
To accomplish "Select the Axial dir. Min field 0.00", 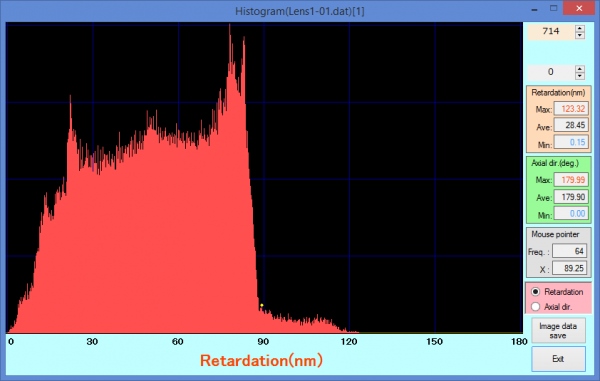I will [x=571, y=213].
